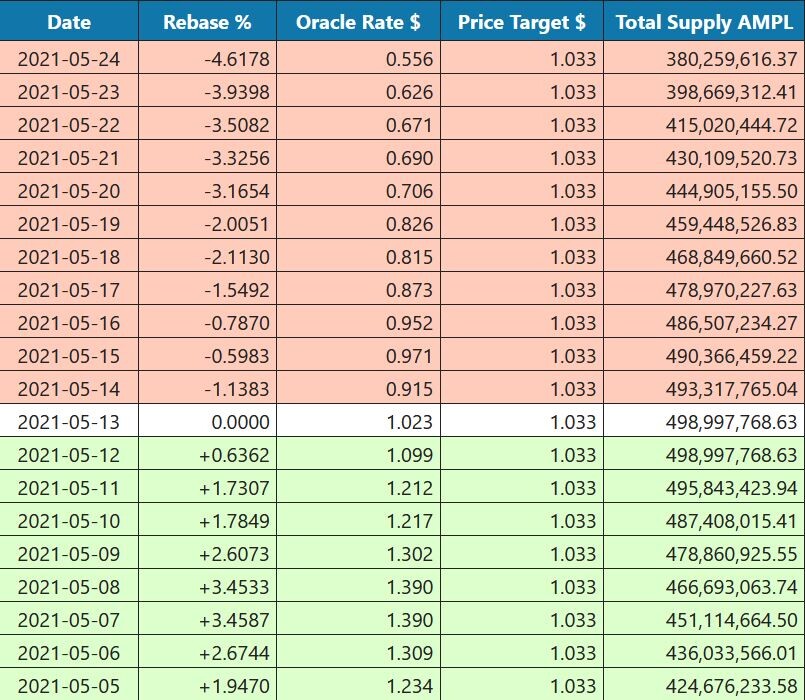Select date cell 2021-05-21

tap(69, 158)
